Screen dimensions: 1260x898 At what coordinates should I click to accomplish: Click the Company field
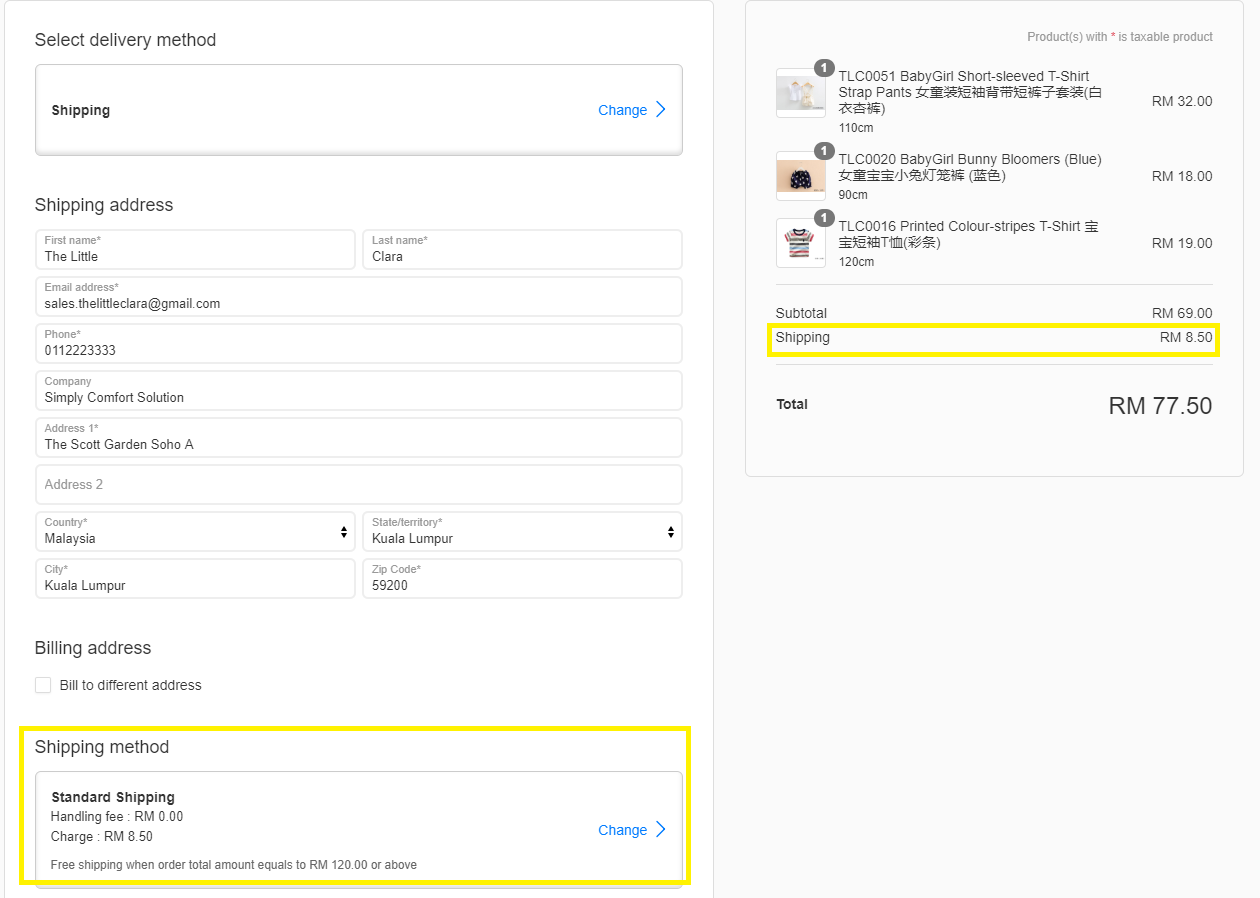[x=359, y=390]
